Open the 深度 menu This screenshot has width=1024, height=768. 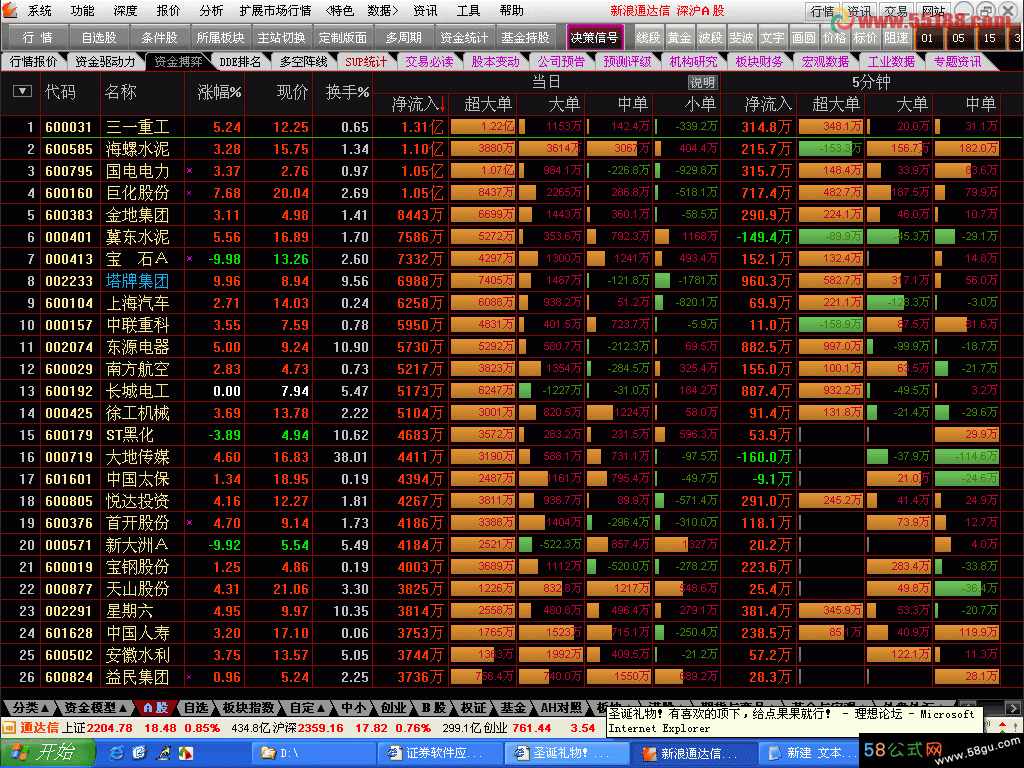pyautogui.click(x=125, y=10)
